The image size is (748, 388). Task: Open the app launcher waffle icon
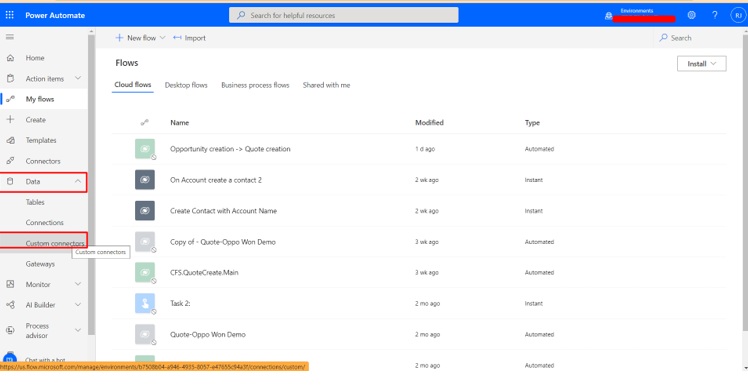click(10, 15)
